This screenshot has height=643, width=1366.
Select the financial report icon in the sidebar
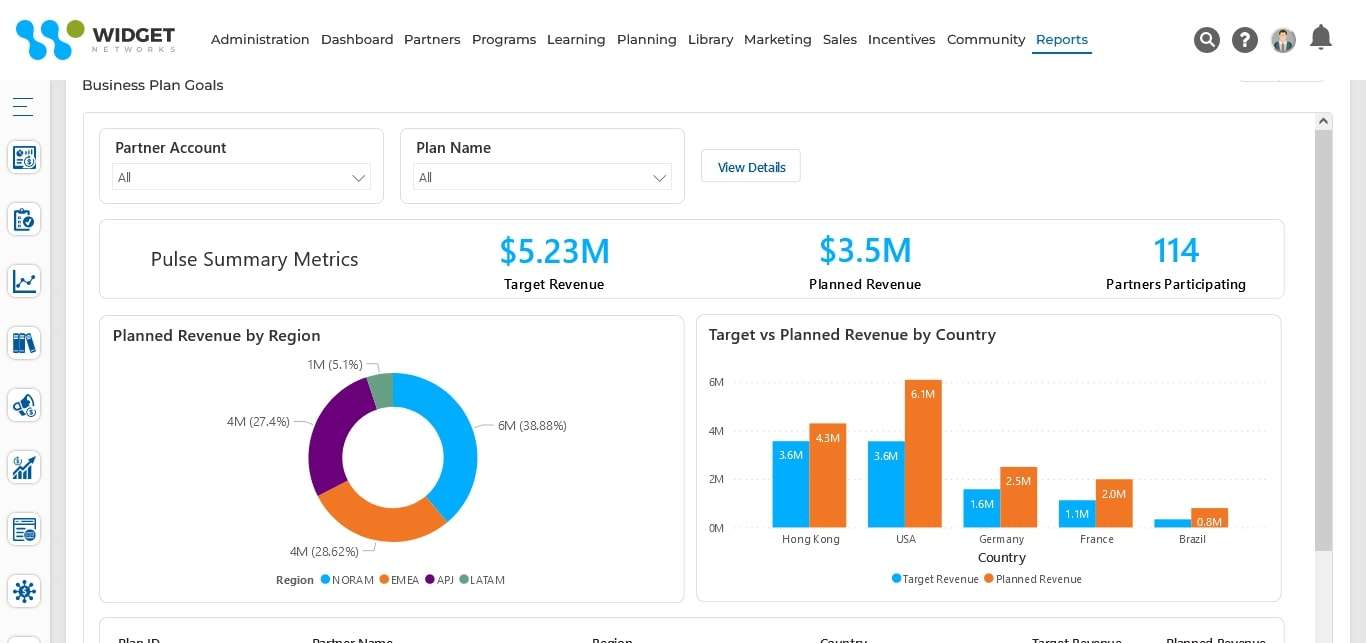(24, 157)
